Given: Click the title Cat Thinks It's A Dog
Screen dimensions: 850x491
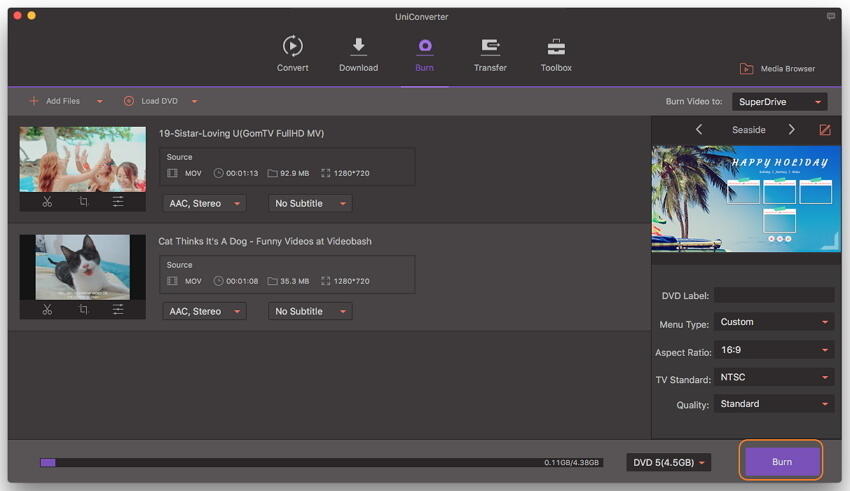Looking at the screenshot, I should click(265, 241).
